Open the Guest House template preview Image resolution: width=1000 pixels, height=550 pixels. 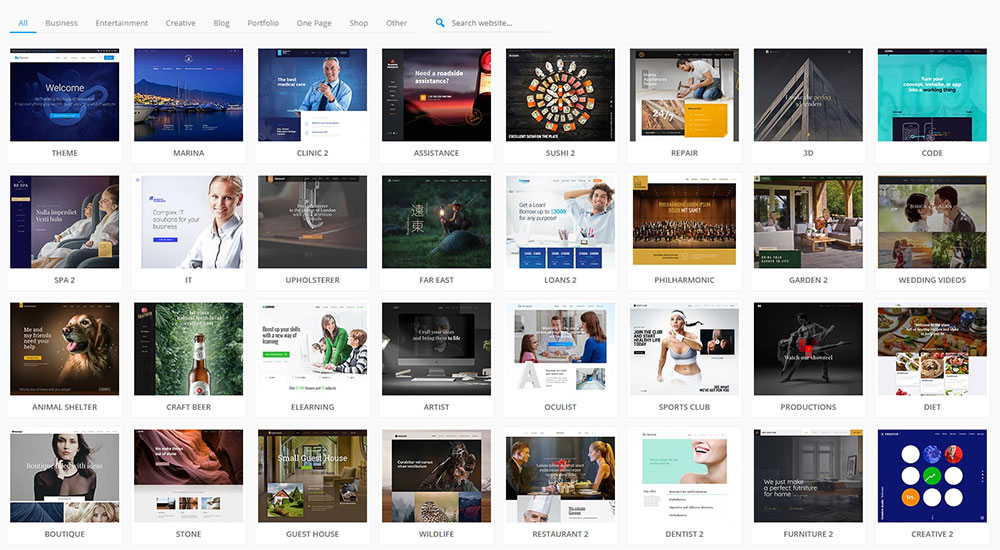(x=312, y=476)
